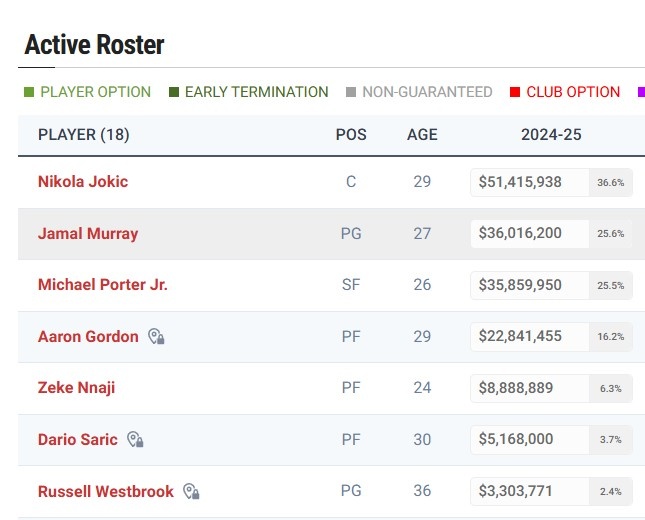
Task: Click the green Player Option legend square
Action: coord(29,92)
